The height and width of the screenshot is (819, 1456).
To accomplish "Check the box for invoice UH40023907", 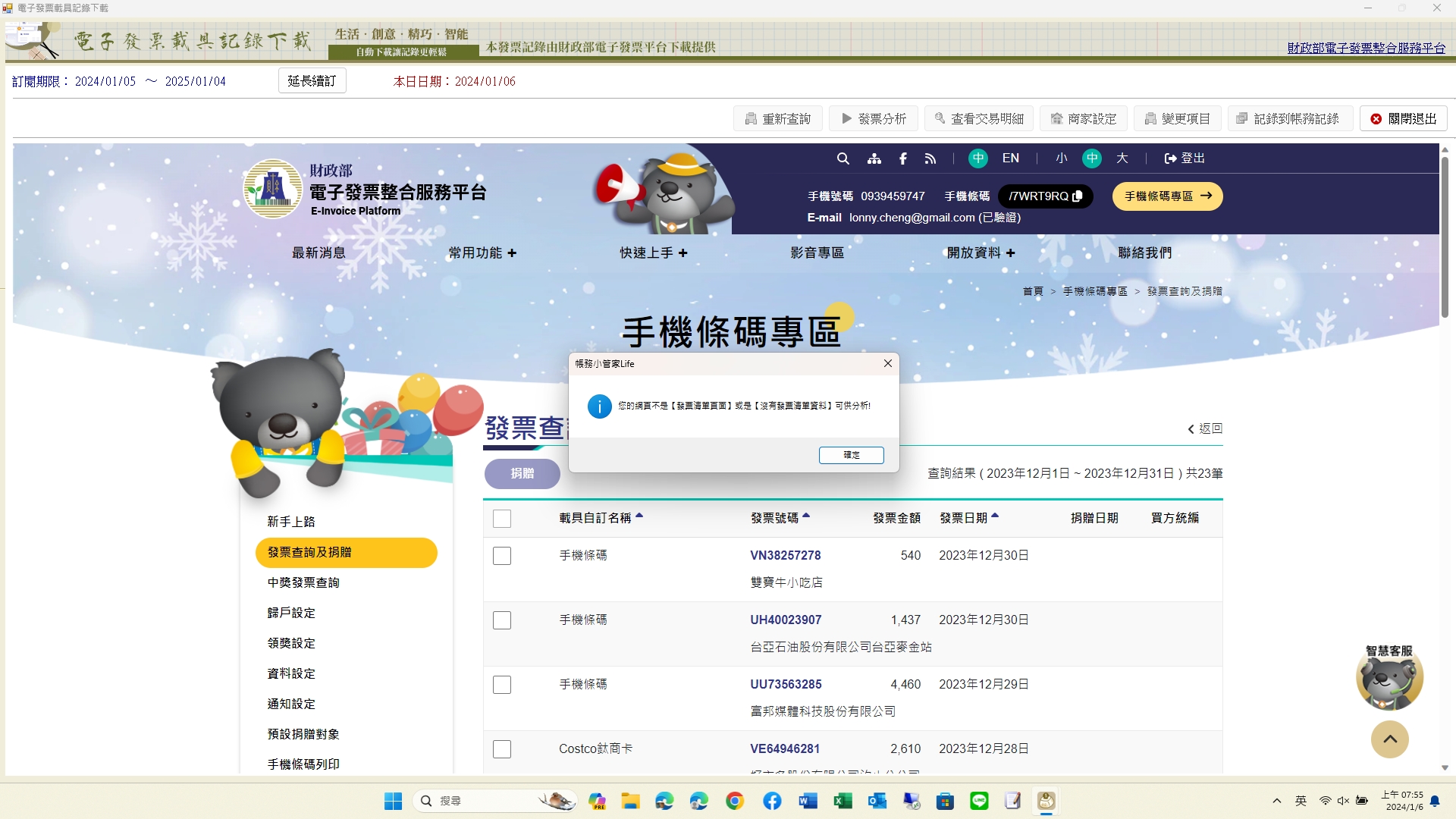I will [502, 620].
